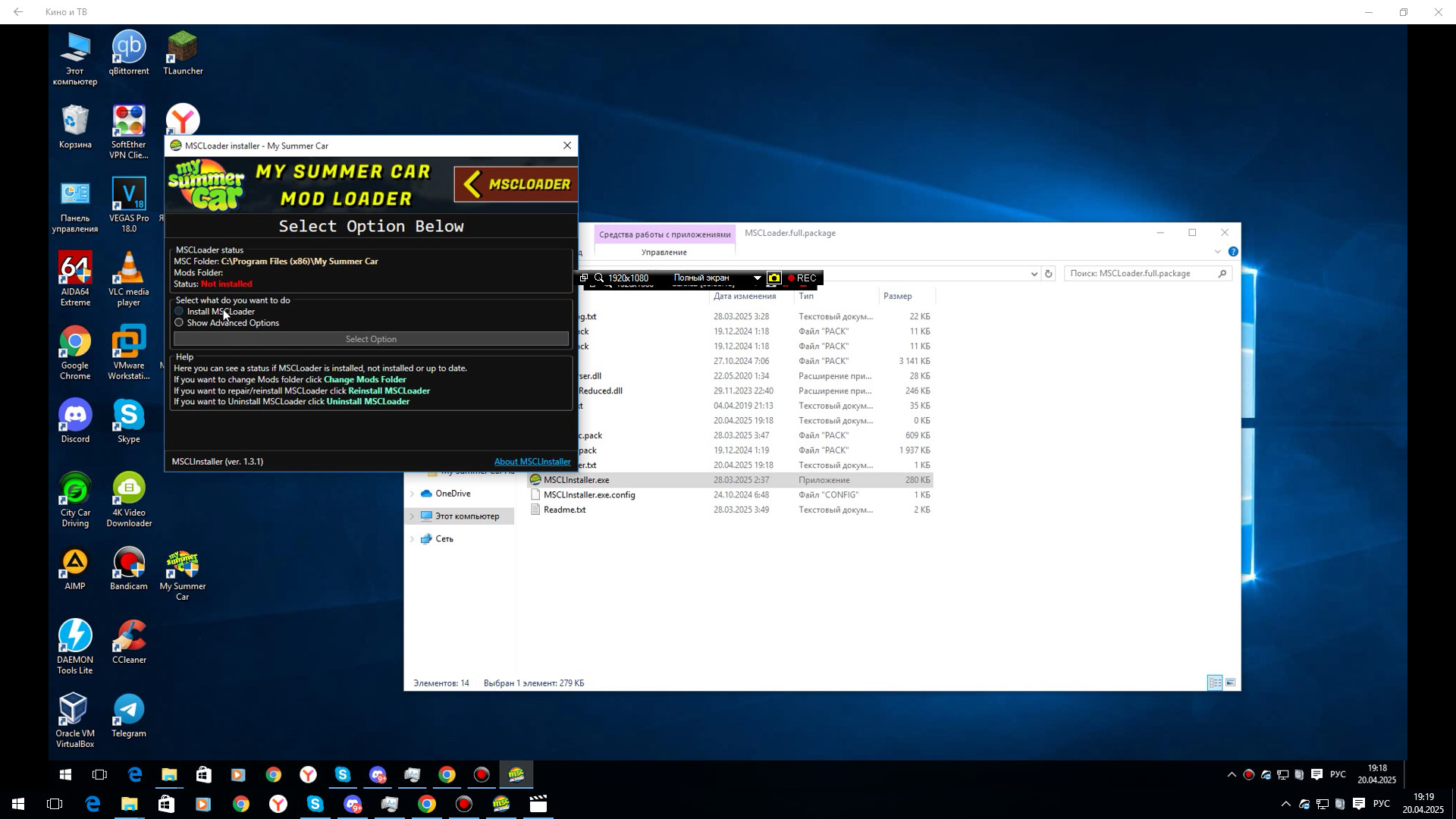Click the MSCLOADER back banner icon
The image size is (1456, 819).
[x=516, y=184]
